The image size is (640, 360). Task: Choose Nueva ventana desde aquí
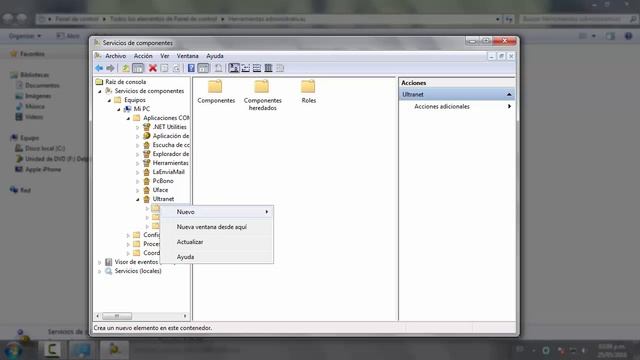(x=217, y=227)
